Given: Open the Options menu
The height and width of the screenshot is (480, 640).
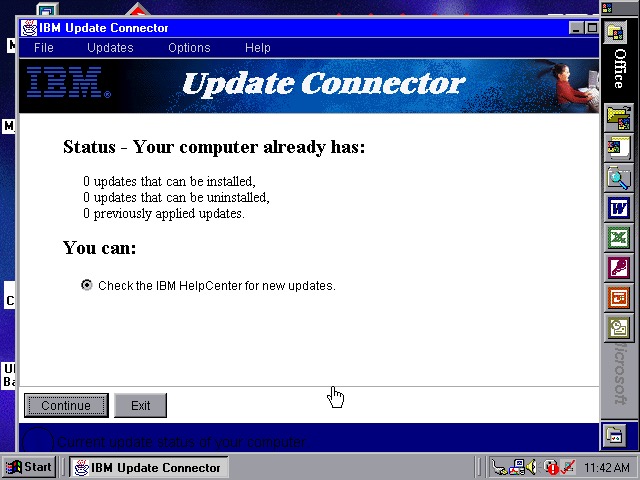Looking at the screenshot, I should pyautogui.click(x=189, y=48).
